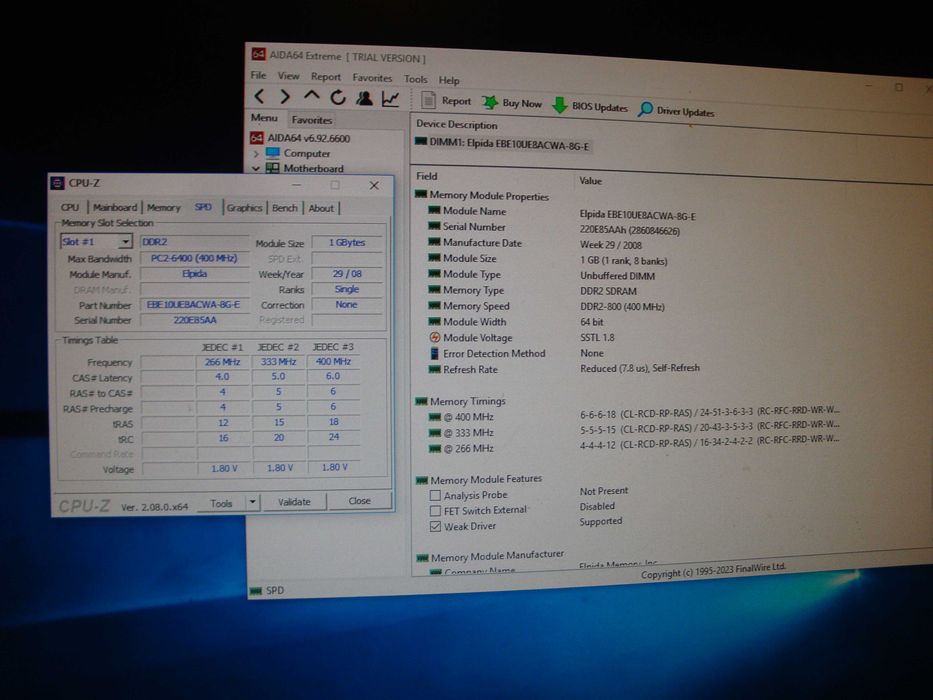The height and width of the screenshot is (700, 933).
Task: Click the Computer monitor icon in tree
Action: [273, 153]
